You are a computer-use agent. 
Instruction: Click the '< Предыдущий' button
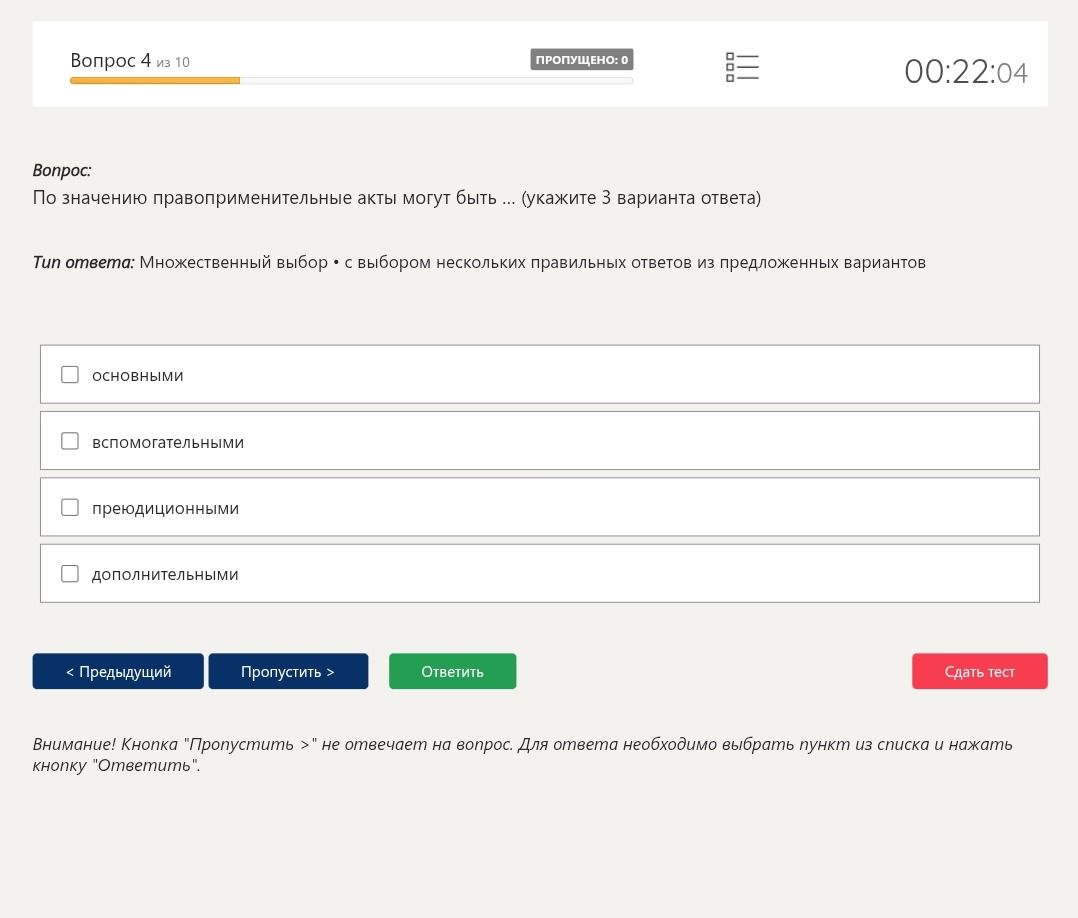(x=118, y=671)
